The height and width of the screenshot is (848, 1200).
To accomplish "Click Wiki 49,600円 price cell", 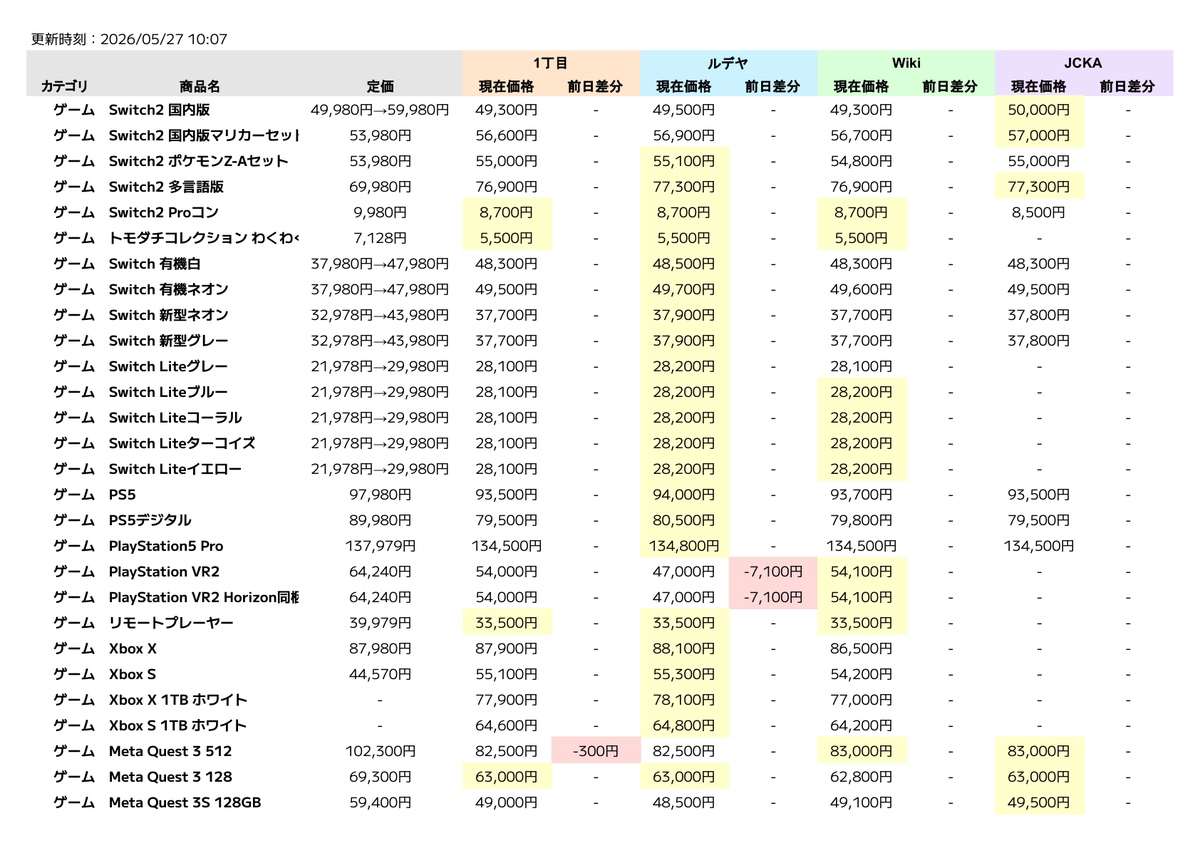I will (862, 289).
